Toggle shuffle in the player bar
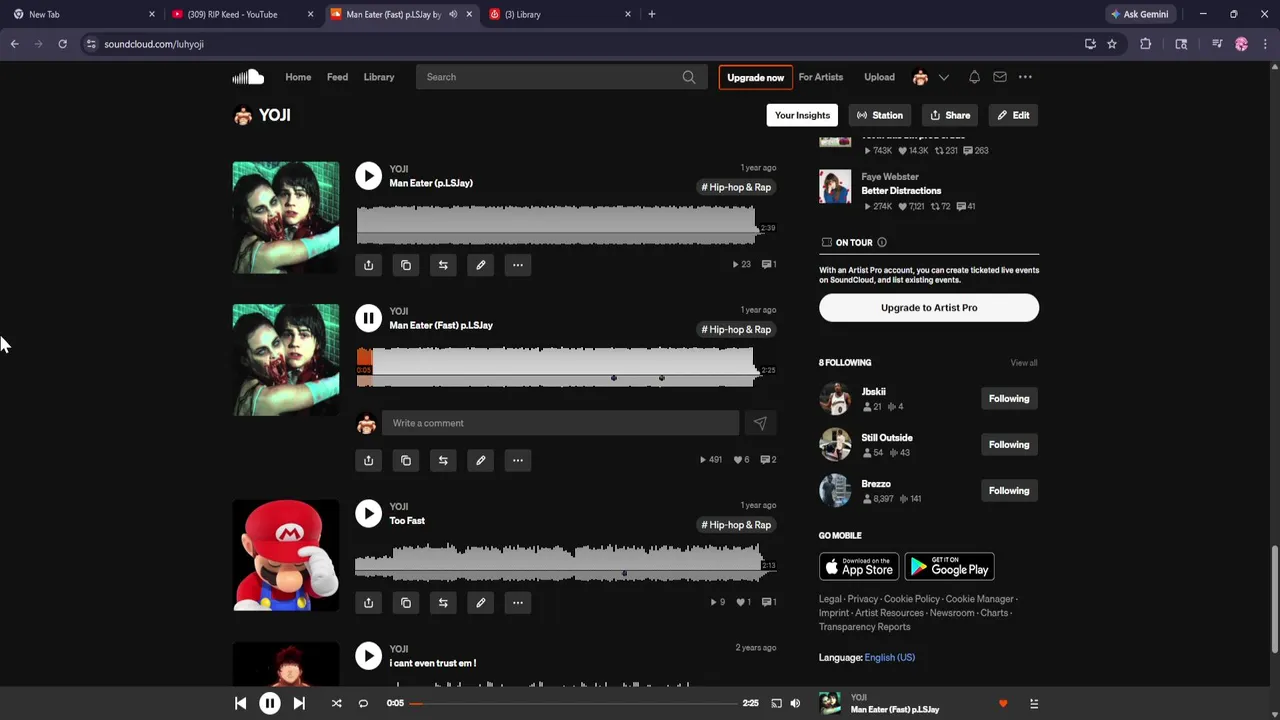1280x720 pixels. coord(336,704)
